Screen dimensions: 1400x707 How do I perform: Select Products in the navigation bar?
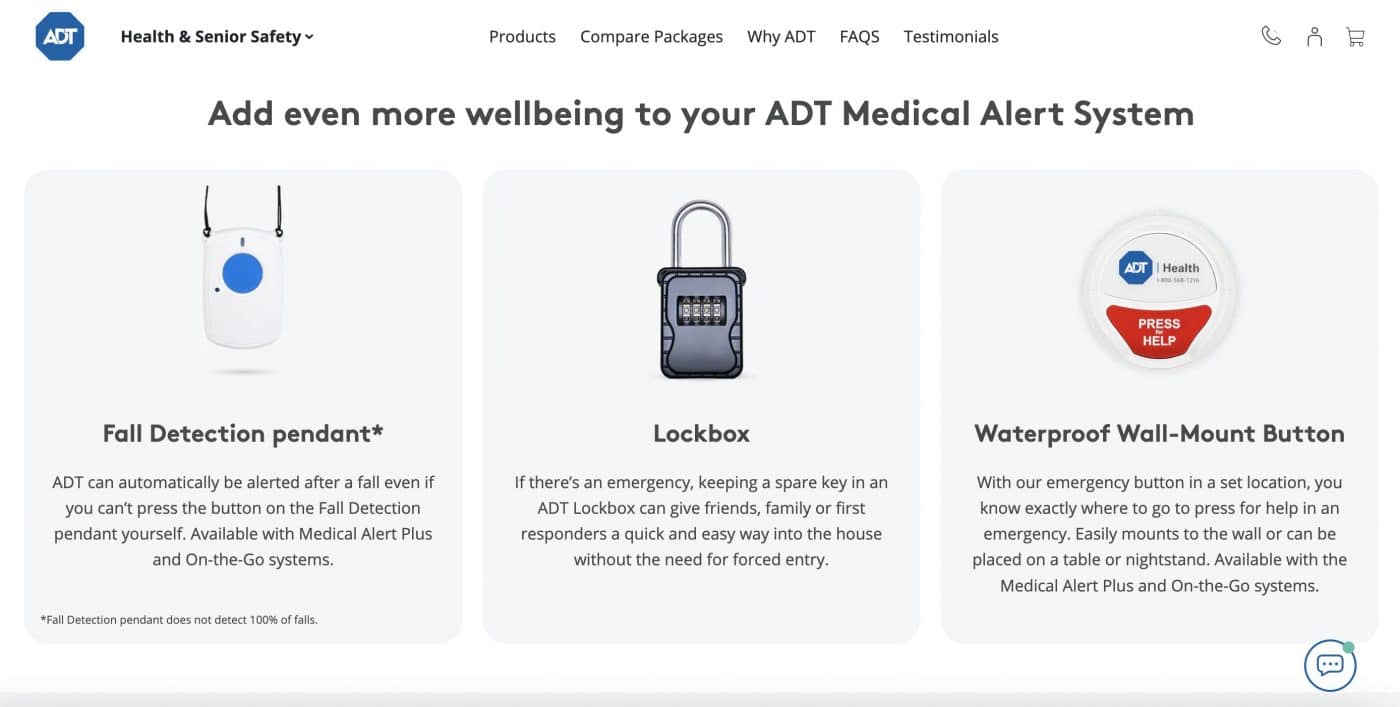coord(522,36)
